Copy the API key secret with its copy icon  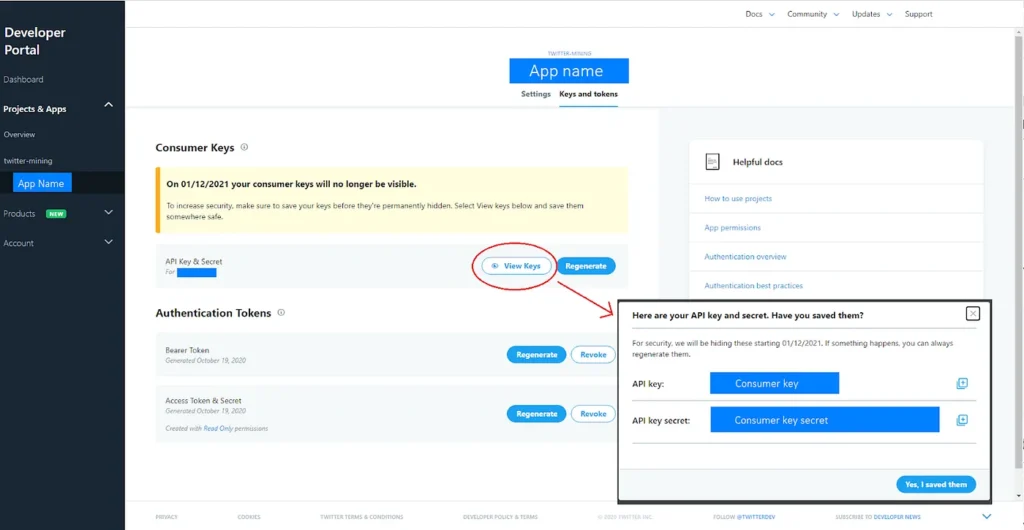point(961,420)
